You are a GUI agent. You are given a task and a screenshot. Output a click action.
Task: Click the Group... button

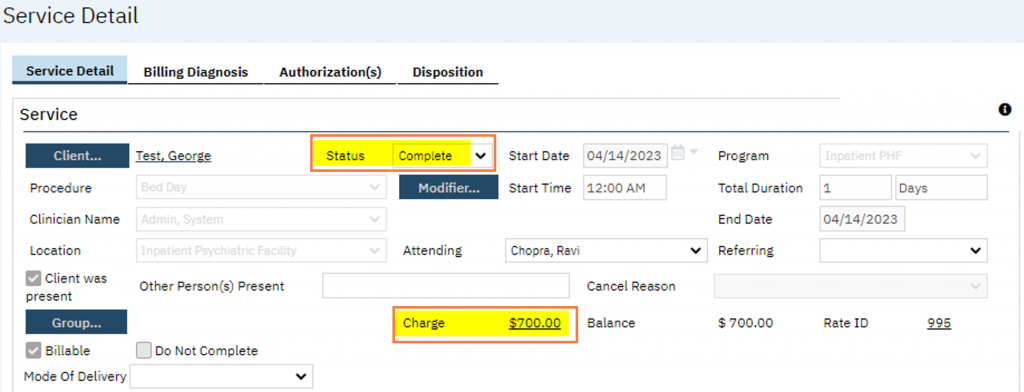tap(76, 322)
